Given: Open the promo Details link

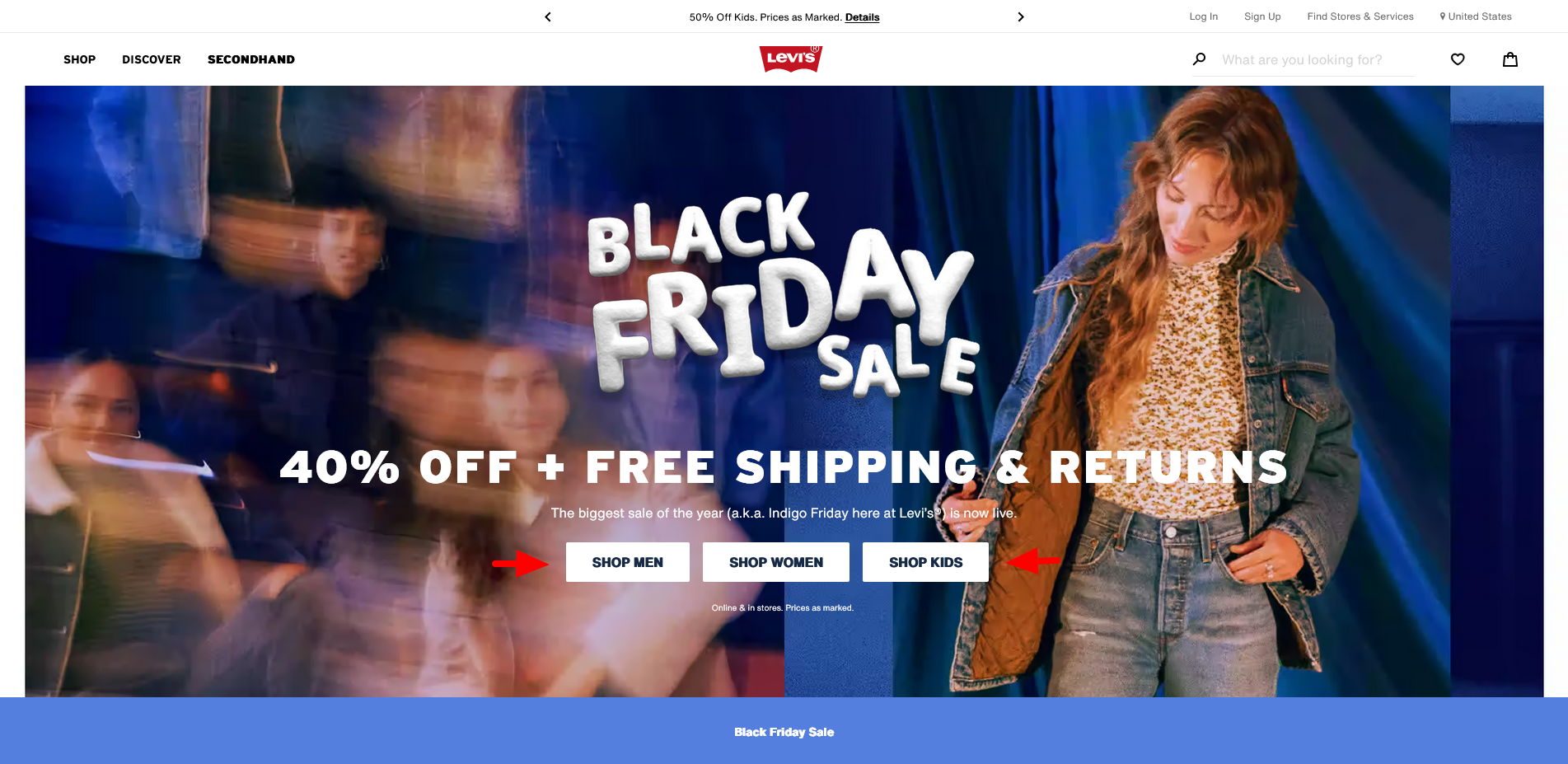Looking at the screenshot, I should point(862,17).
